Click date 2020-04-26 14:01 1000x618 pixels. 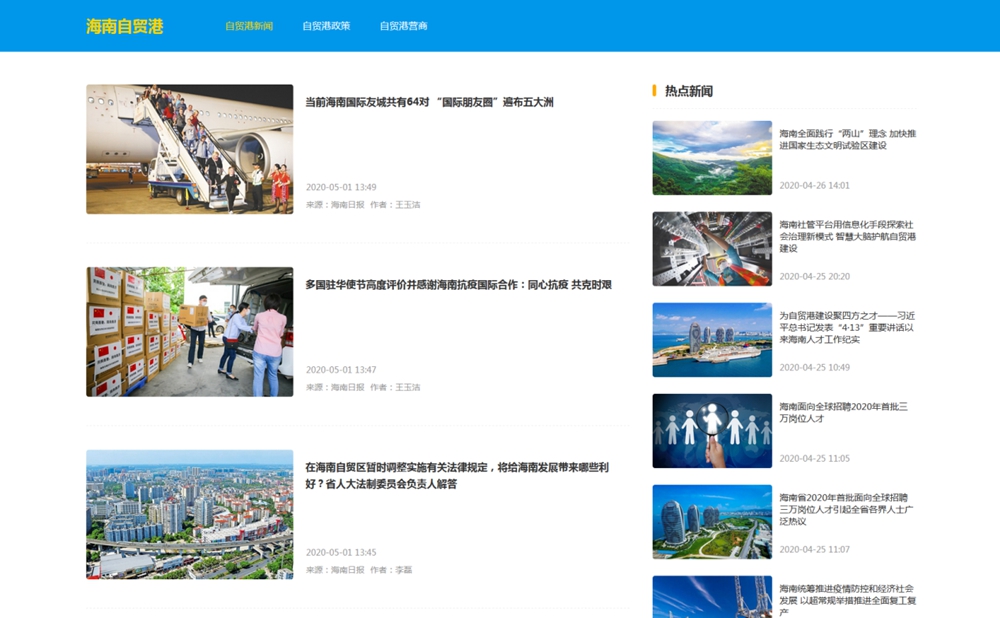click(x=814, y=186)
